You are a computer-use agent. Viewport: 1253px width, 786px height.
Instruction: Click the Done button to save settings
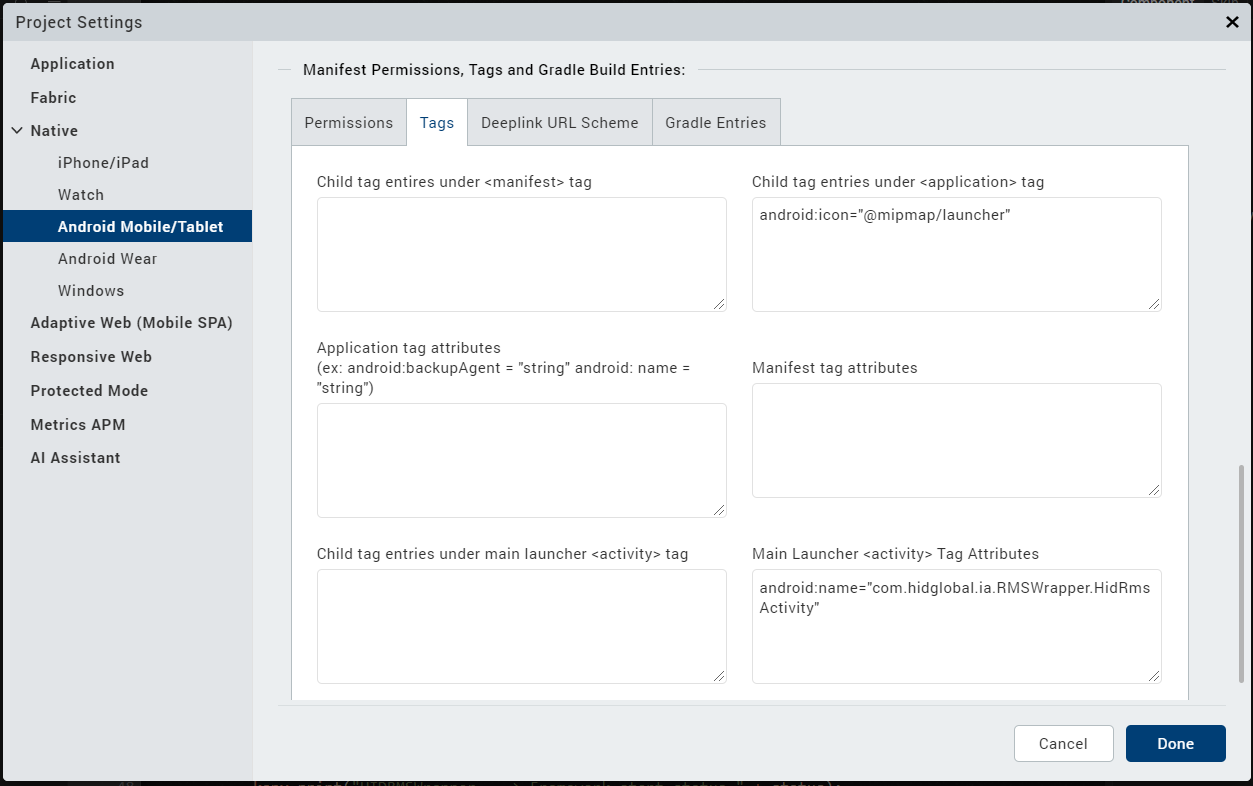pyautogui.click(x=1175, y=743)
